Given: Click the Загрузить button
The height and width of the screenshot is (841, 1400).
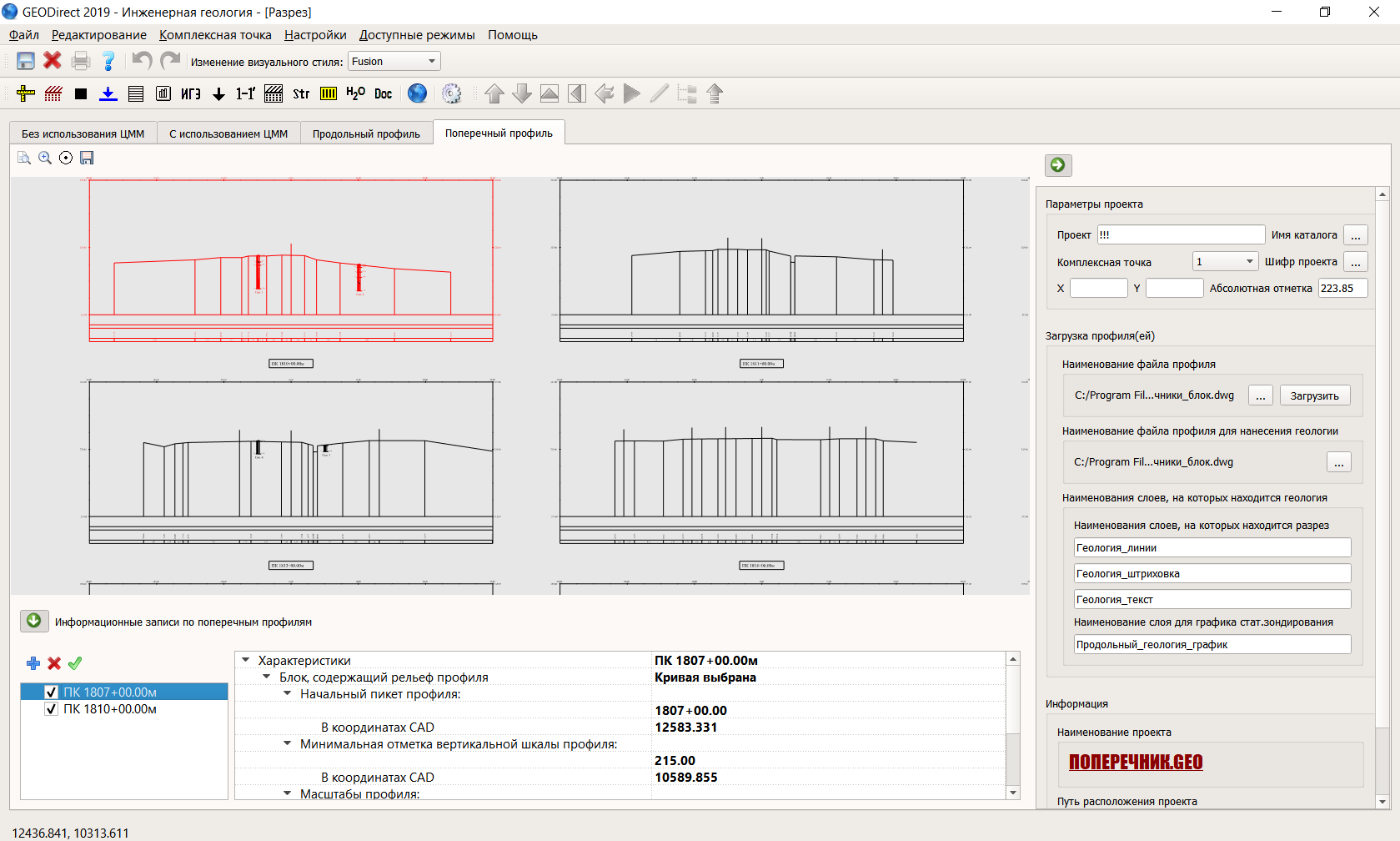Looking at the screenshot, I should click(1315, 395).
